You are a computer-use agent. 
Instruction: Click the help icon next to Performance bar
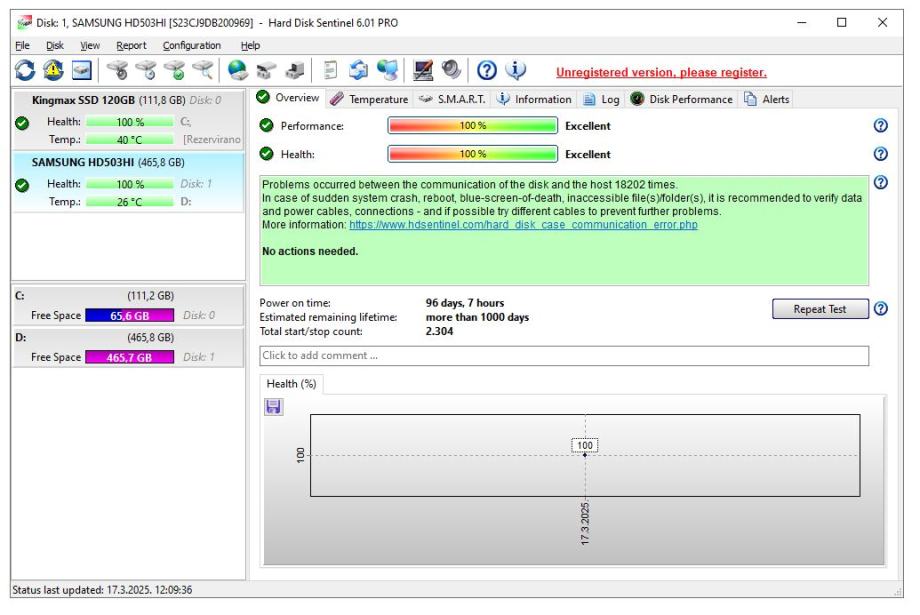[880, 126]
